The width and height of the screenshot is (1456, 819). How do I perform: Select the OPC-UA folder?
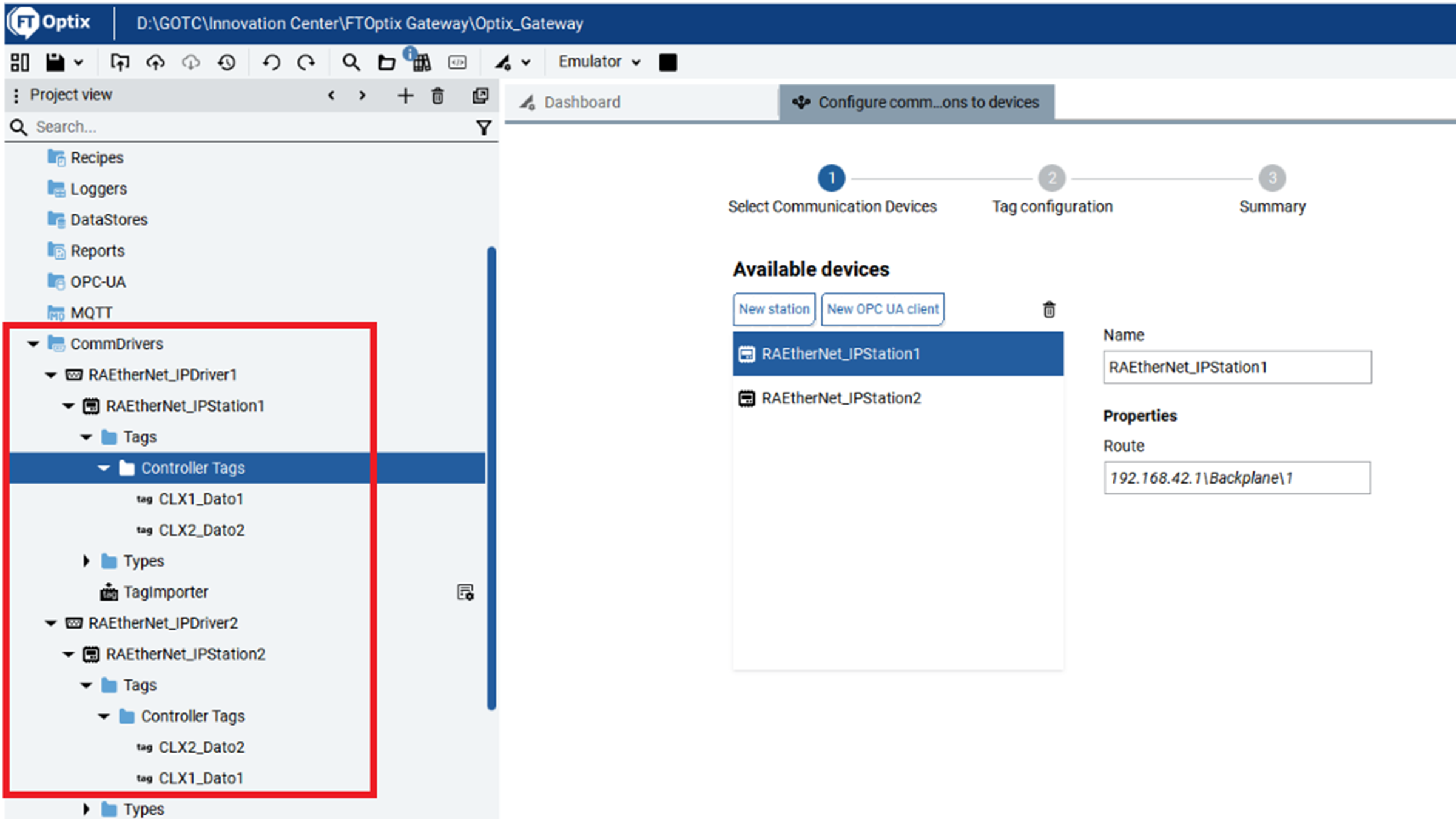(98, 281)
